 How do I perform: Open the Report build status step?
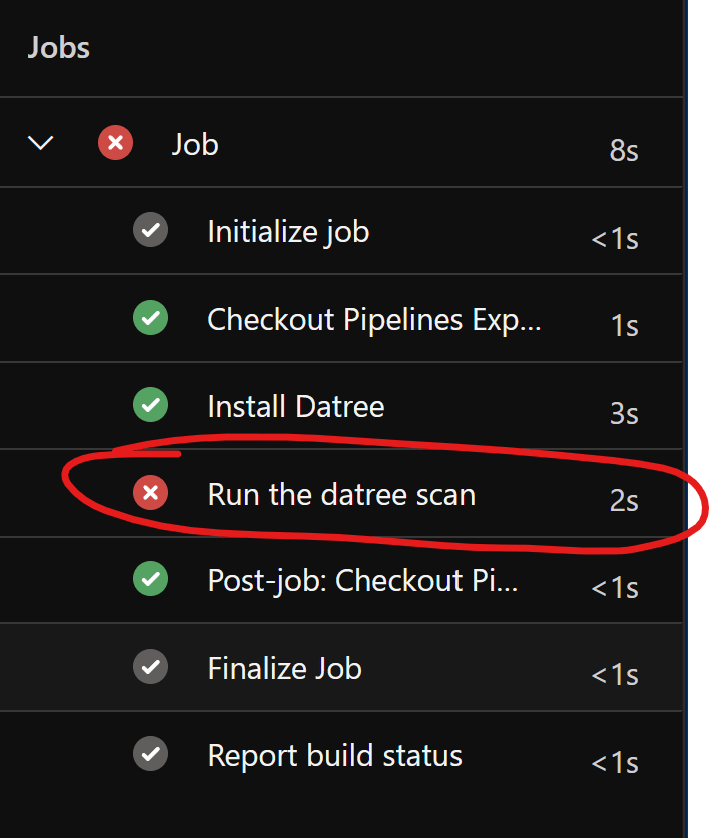tap(335, 756)
